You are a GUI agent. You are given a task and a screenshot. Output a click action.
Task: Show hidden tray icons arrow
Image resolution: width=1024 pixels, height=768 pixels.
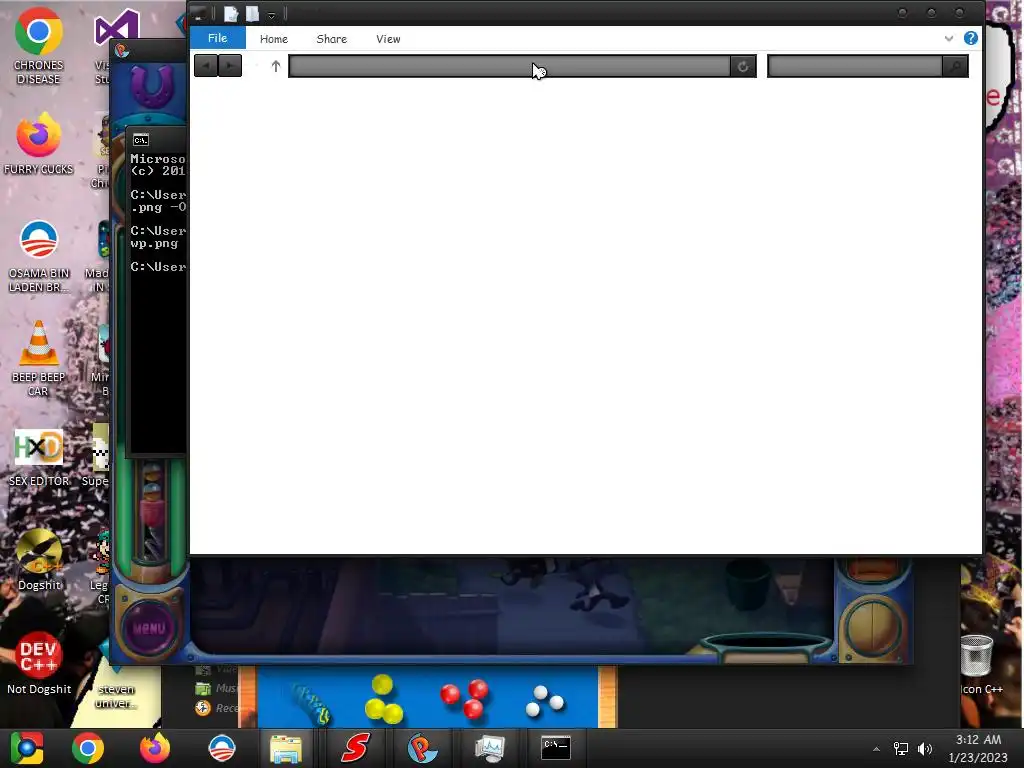coord(876,749)
